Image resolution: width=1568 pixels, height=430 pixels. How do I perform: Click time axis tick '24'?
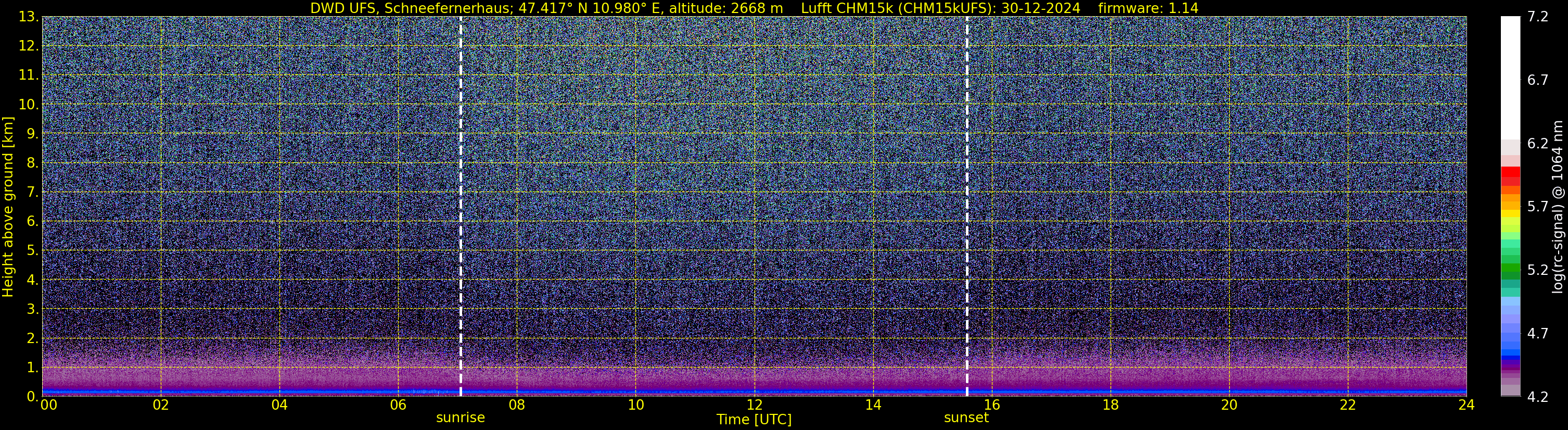click(x=1467, y=405)
